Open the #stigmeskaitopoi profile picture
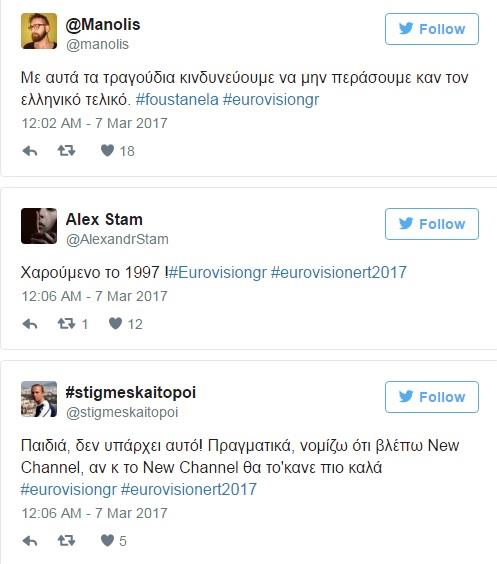This screenshot has height=564, width=497. coord(39,399)
